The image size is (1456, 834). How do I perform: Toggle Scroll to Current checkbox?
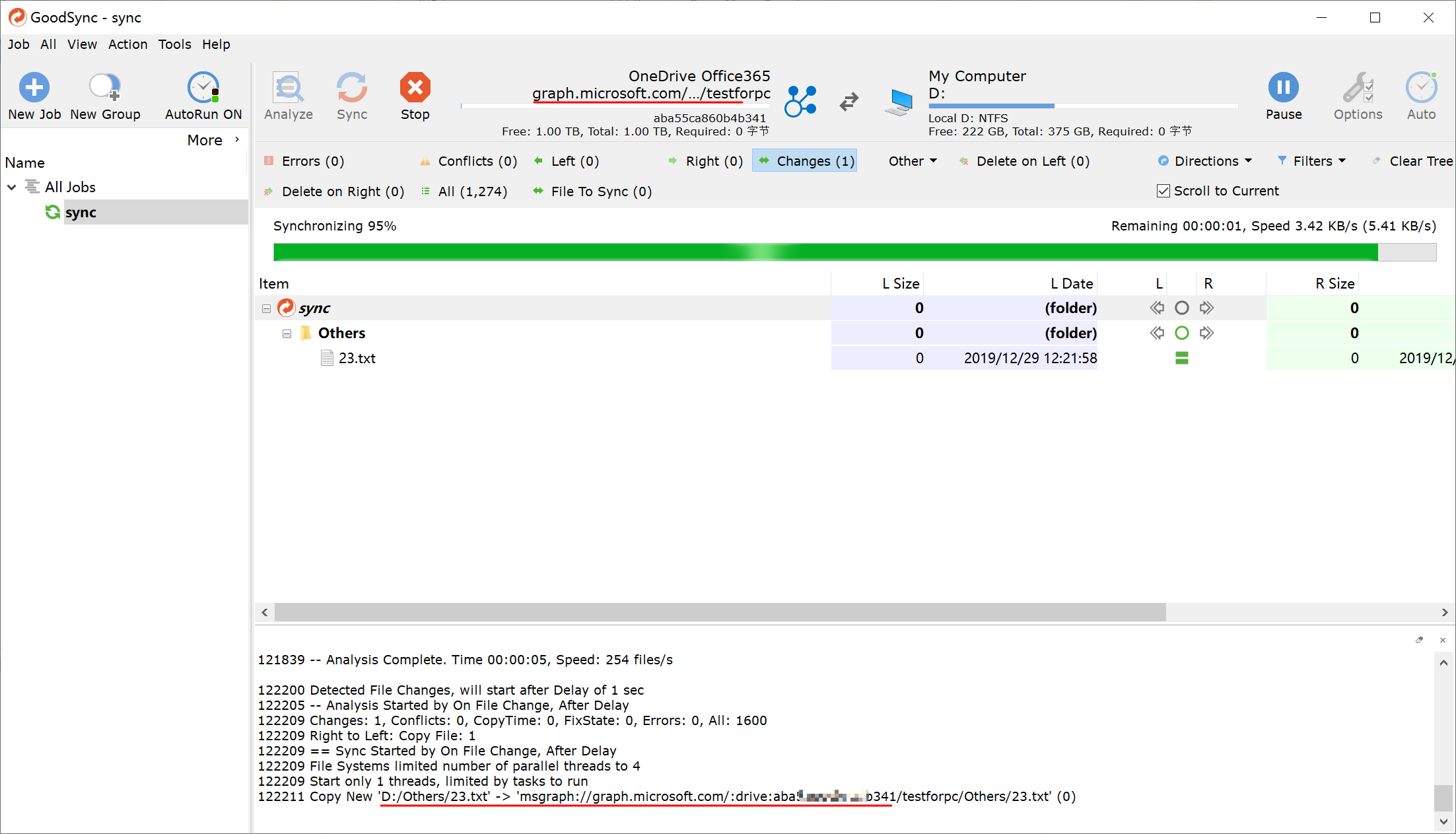(1163, 191)
